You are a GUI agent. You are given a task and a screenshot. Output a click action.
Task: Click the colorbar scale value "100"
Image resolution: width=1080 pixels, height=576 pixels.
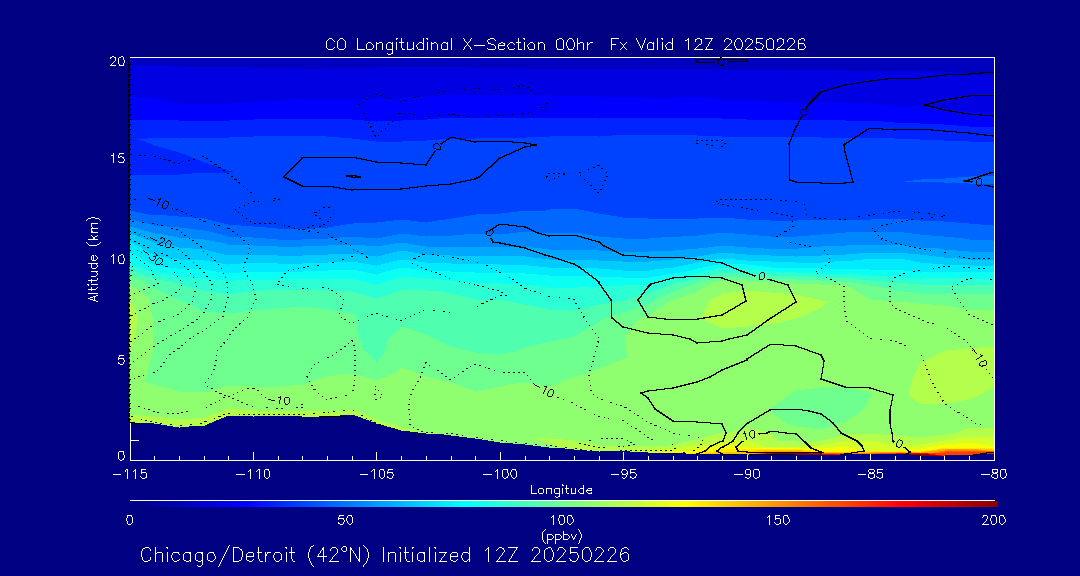[561, 520]
